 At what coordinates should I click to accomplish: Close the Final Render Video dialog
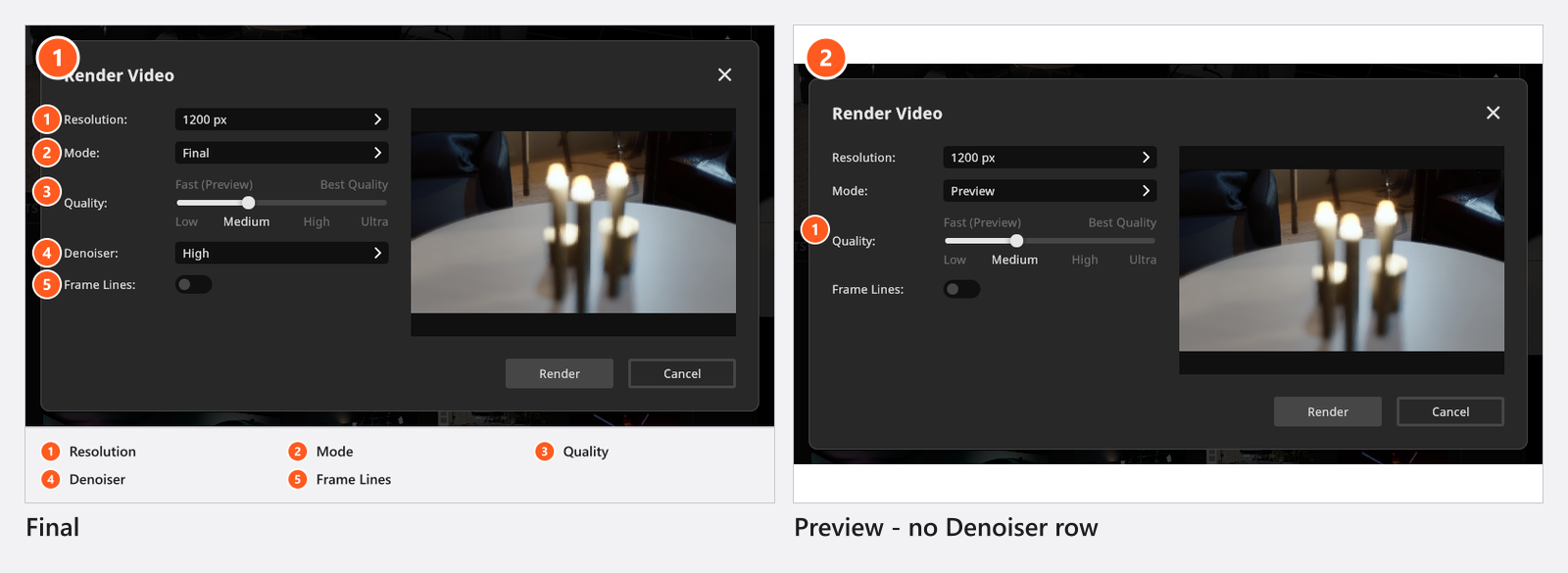pyautogui.click(x=724, y=75)
